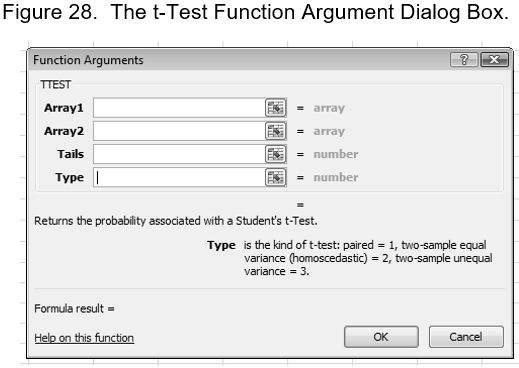Click the Tails field label
The height and width of the screenshot is (368, 519).
[x=70, y=154]
